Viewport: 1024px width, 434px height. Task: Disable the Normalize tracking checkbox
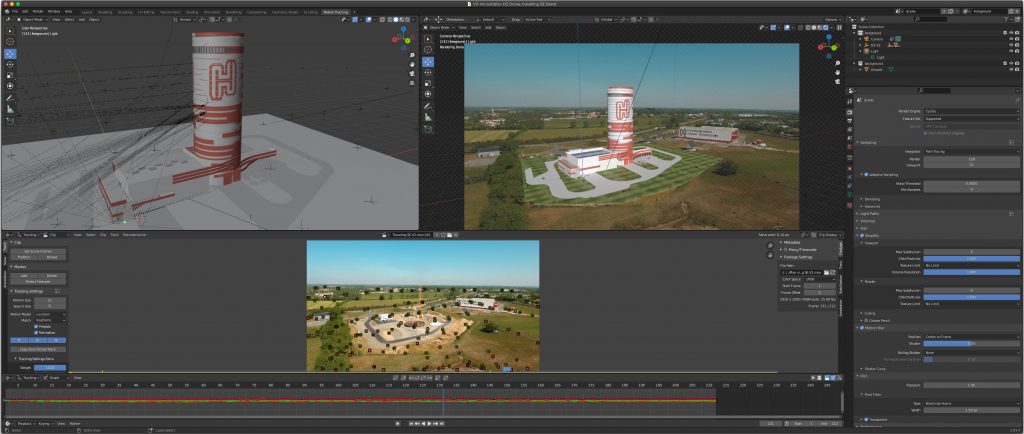[36, 333]
